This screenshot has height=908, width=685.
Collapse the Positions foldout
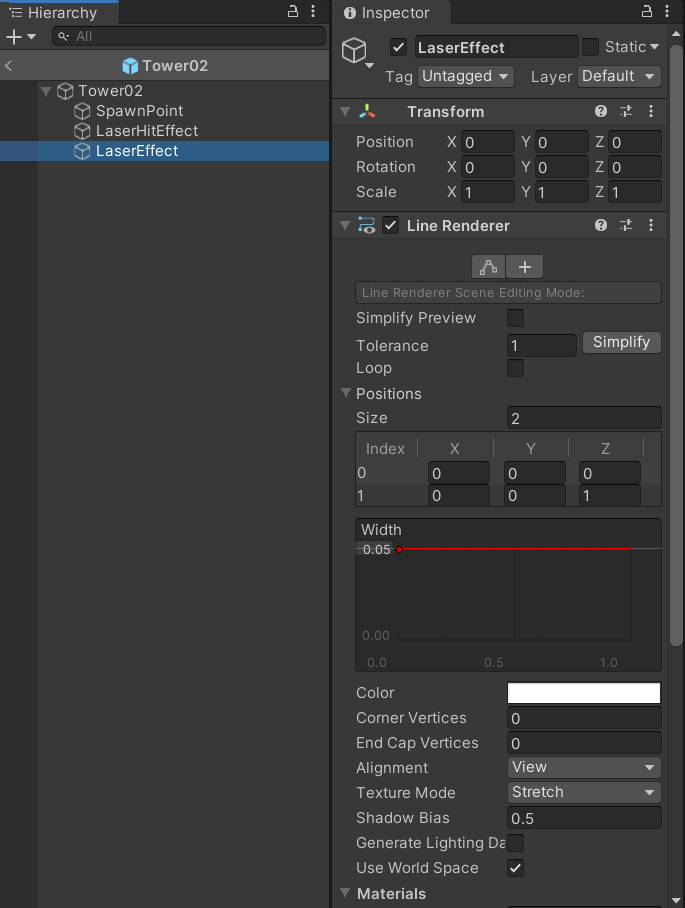346,394
